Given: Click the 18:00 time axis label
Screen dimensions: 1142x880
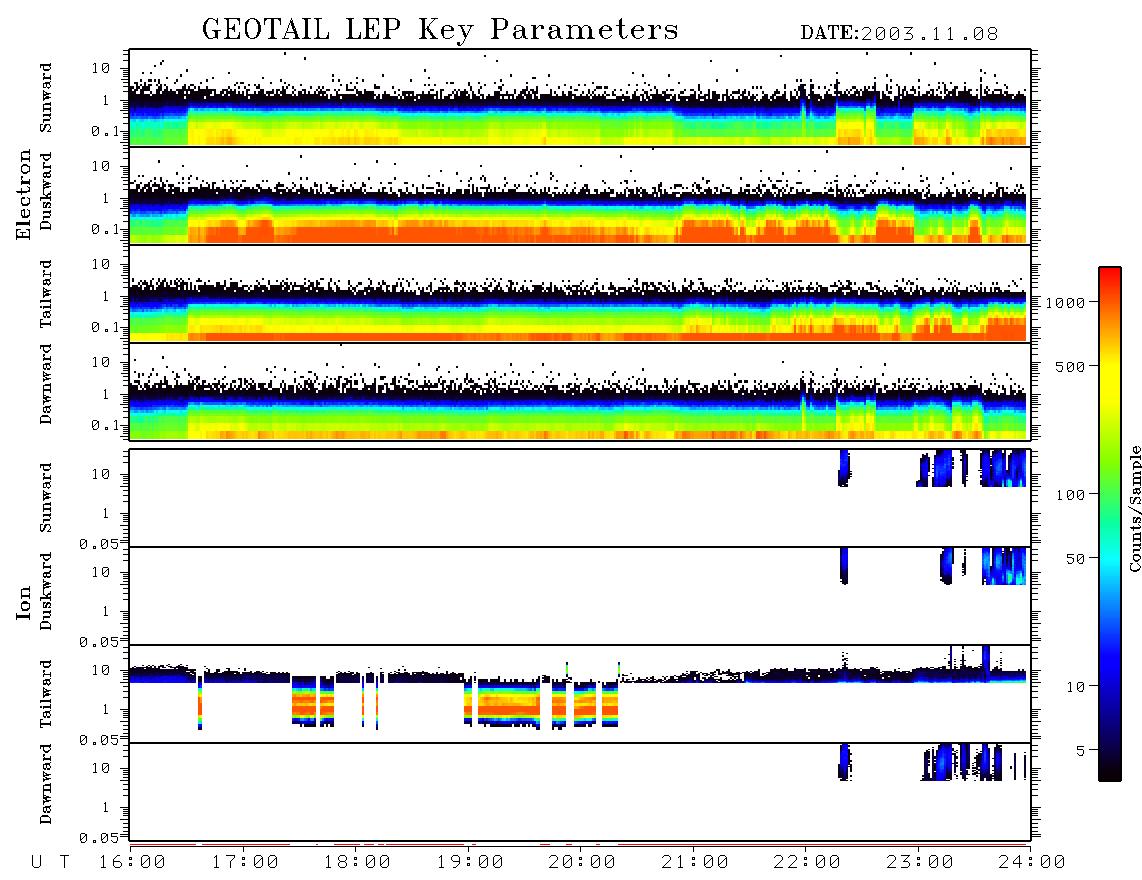Looking at the screenshot, I should (358, 863).
